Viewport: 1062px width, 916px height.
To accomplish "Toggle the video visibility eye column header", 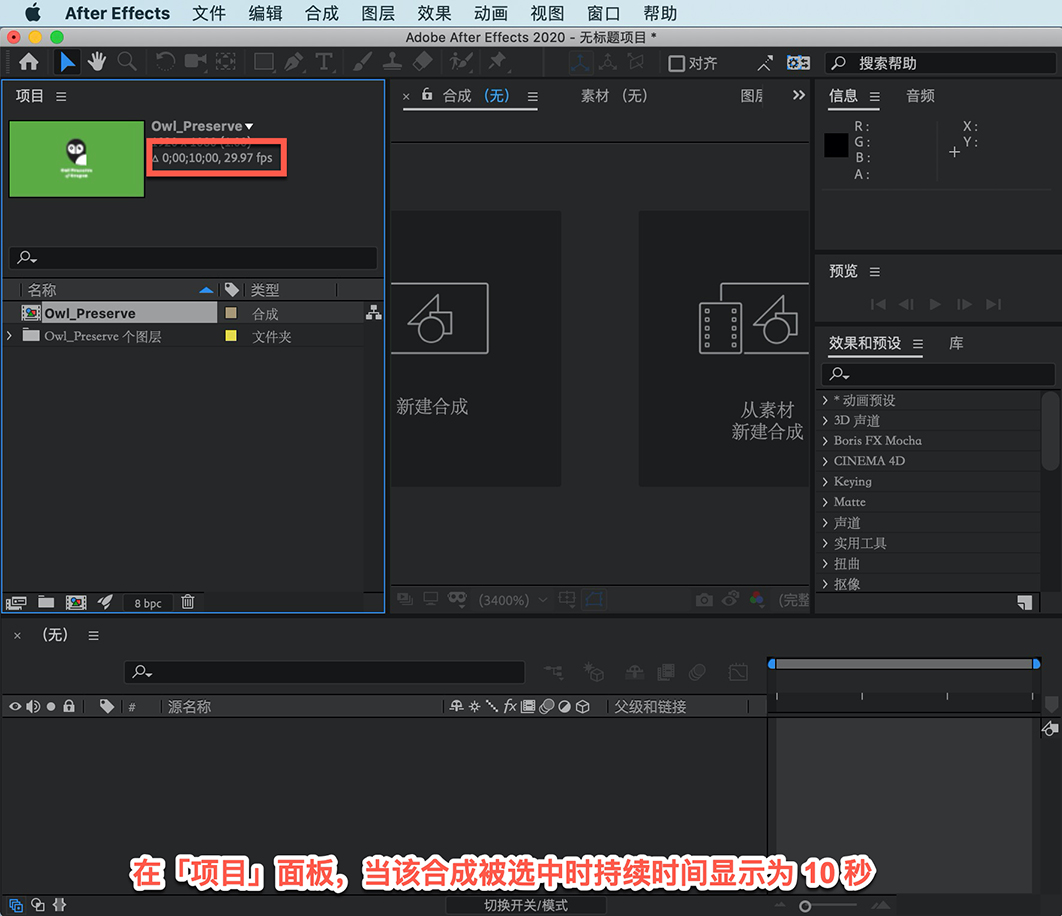I will pos(15,707).
